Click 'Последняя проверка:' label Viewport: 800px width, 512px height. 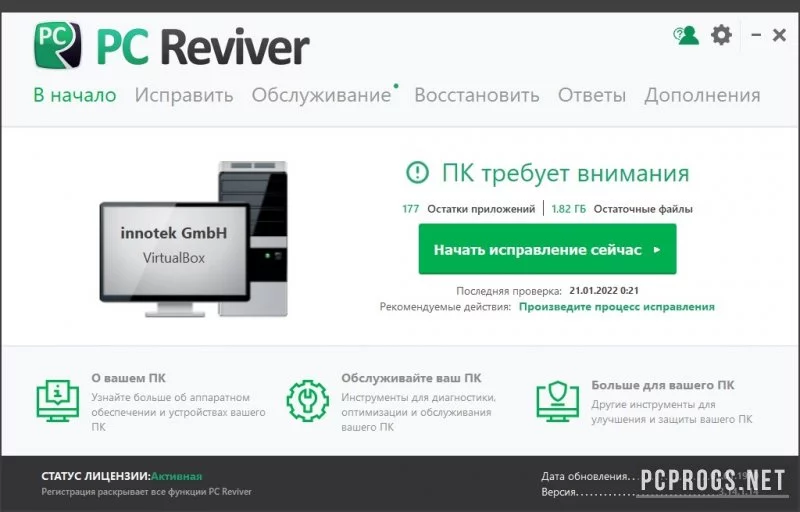pyautogui.click(x=509, y=291)
